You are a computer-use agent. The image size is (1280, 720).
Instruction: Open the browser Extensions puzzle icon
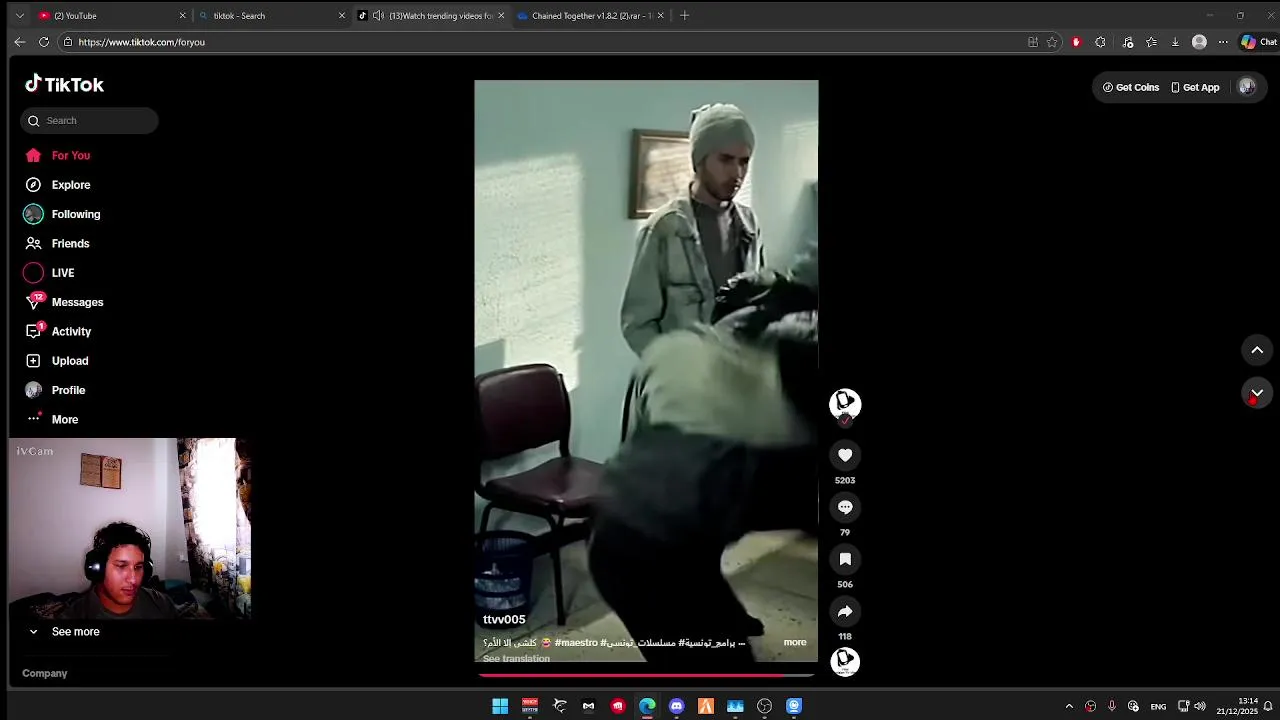click(x=1100, y=42)
